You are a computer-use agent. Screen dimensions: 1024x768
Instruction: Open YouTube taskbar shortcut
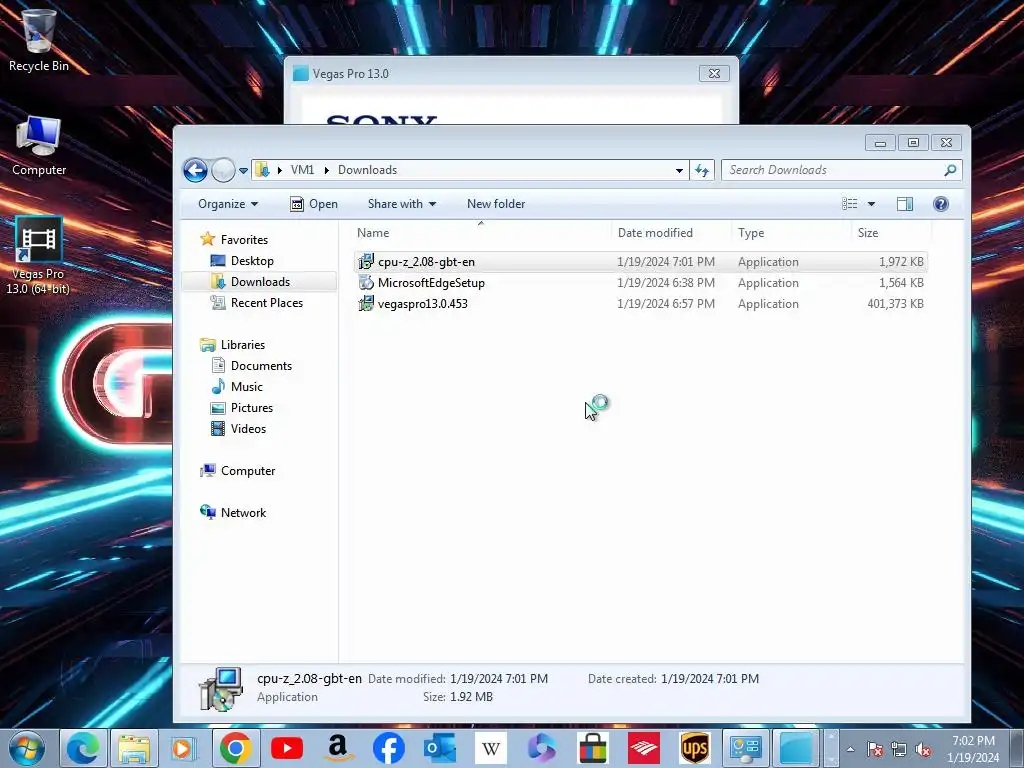tap(287, 748)
